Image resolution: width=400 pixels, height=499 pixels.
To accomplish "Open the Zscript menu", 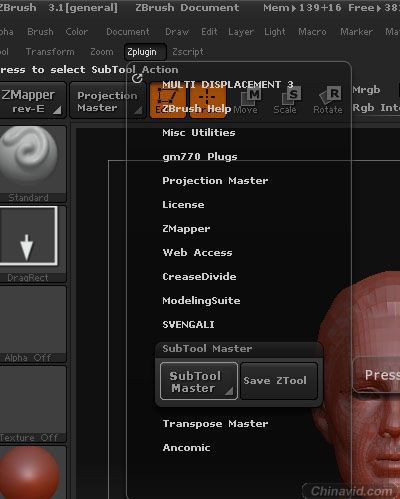I will (188, 52).
